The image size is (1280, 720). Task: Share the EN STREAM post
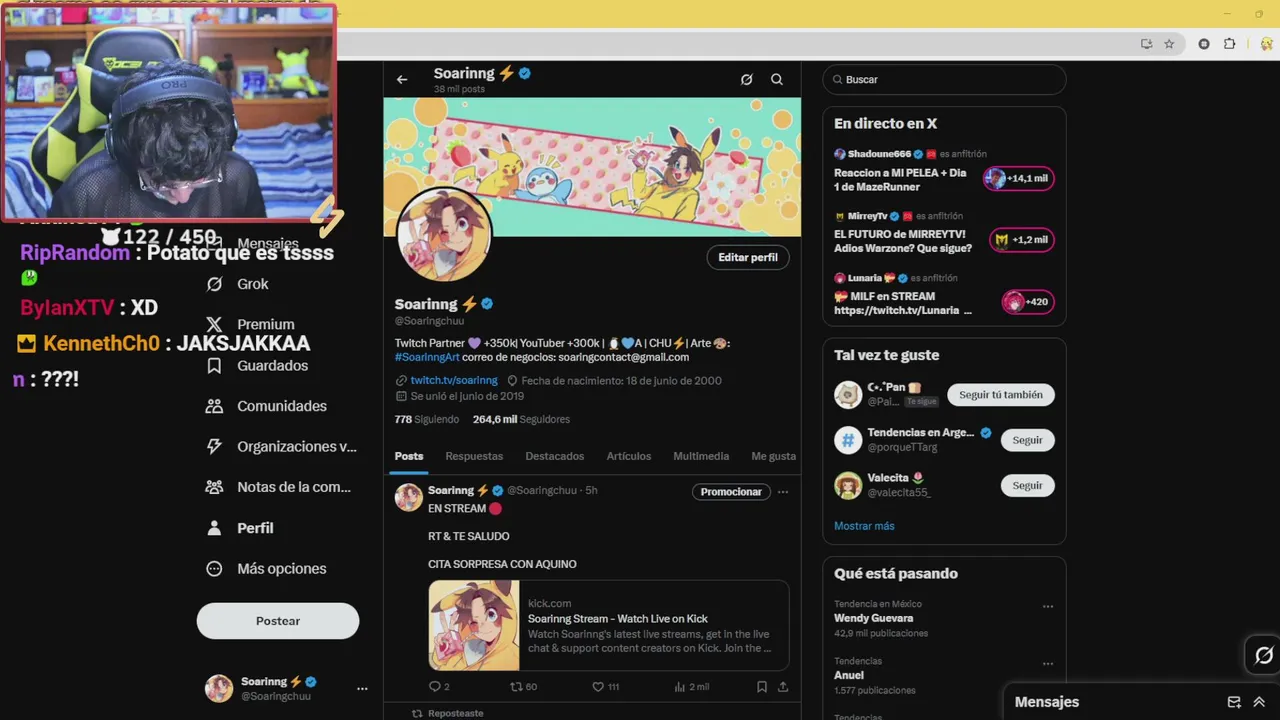[783, 687]
